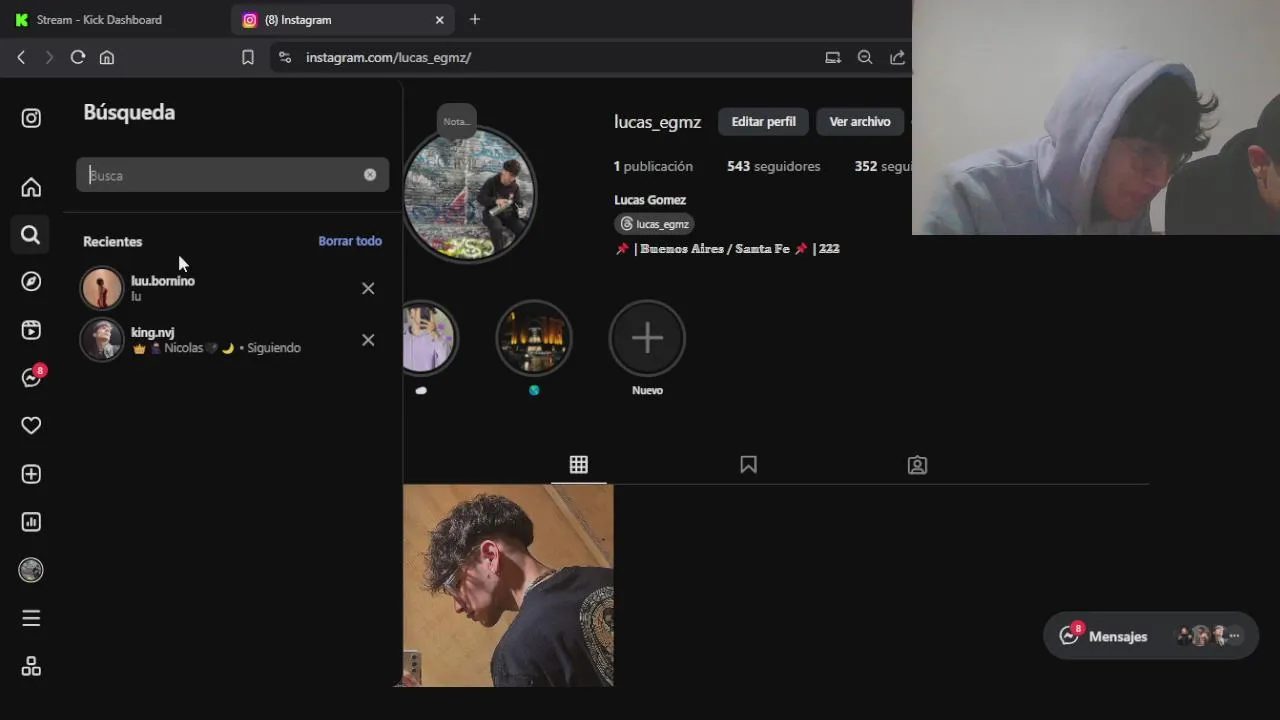Open the Explore compass icon
This screenshot has height=720, width=1280.
pyautogui.click(x=31, y=282)
